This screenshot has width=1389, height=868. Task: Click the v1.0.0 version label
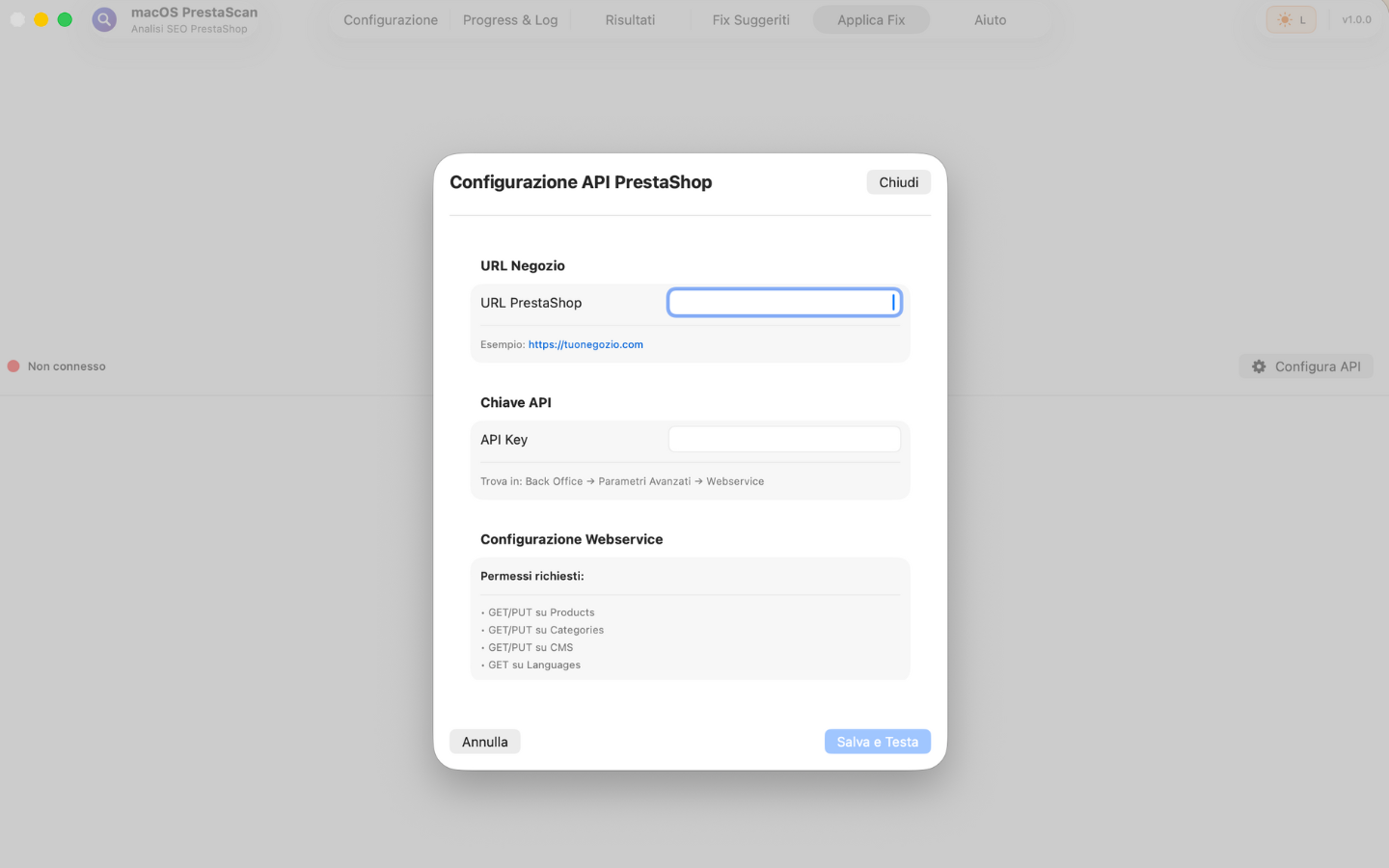1356,19
